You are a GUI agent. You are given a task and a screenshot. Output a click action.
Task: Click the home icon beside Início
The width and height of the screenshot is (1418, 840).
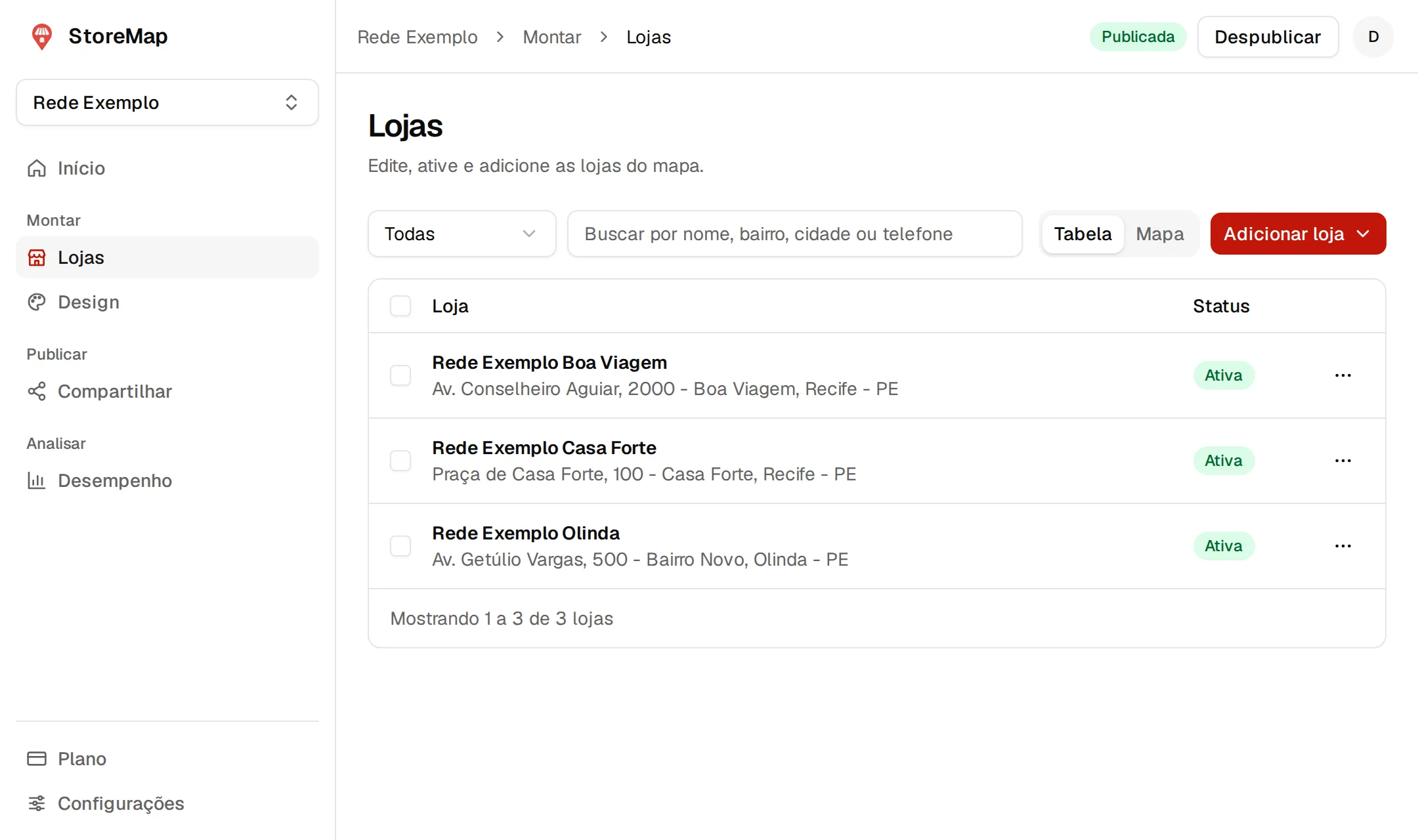(x=37, y=168)
